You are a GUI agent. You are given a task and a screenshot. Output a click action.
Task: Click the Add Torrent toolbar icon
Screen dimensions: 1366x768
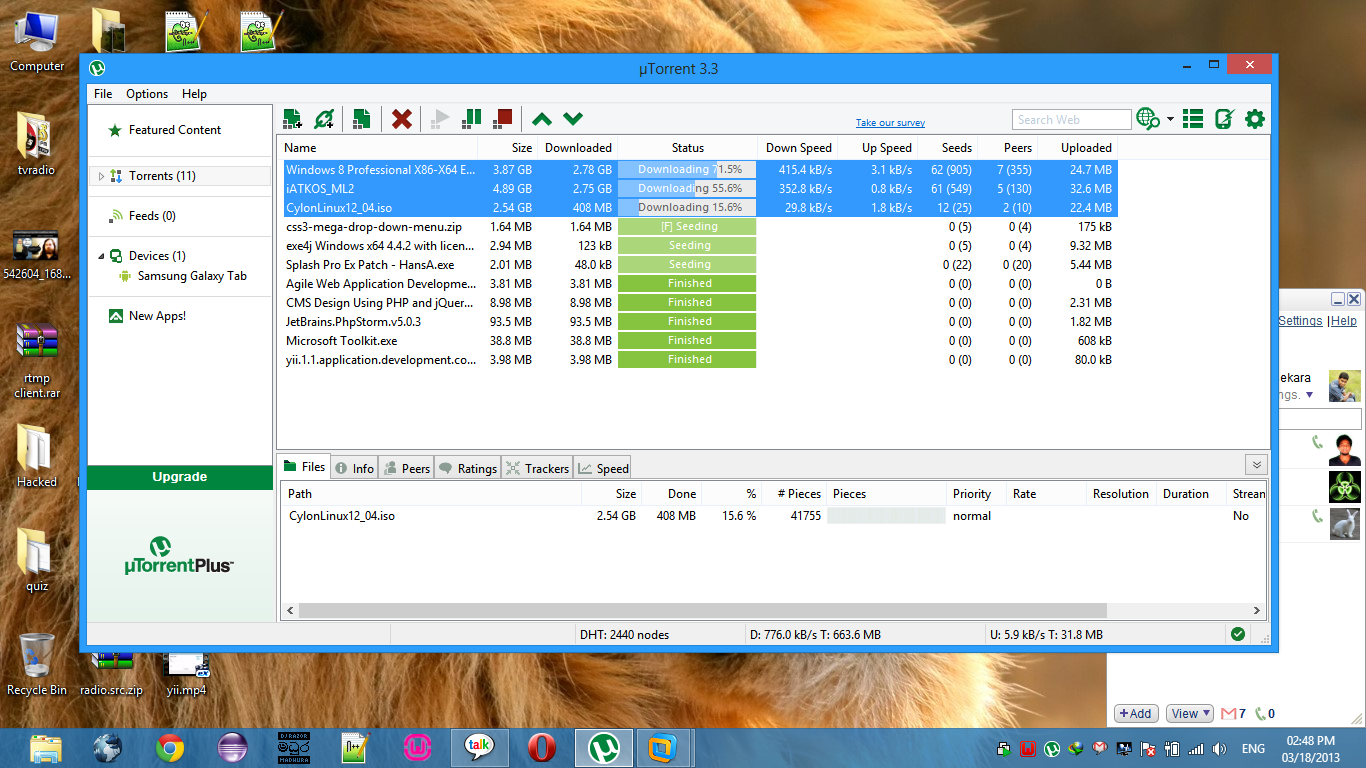coord(292,120)
